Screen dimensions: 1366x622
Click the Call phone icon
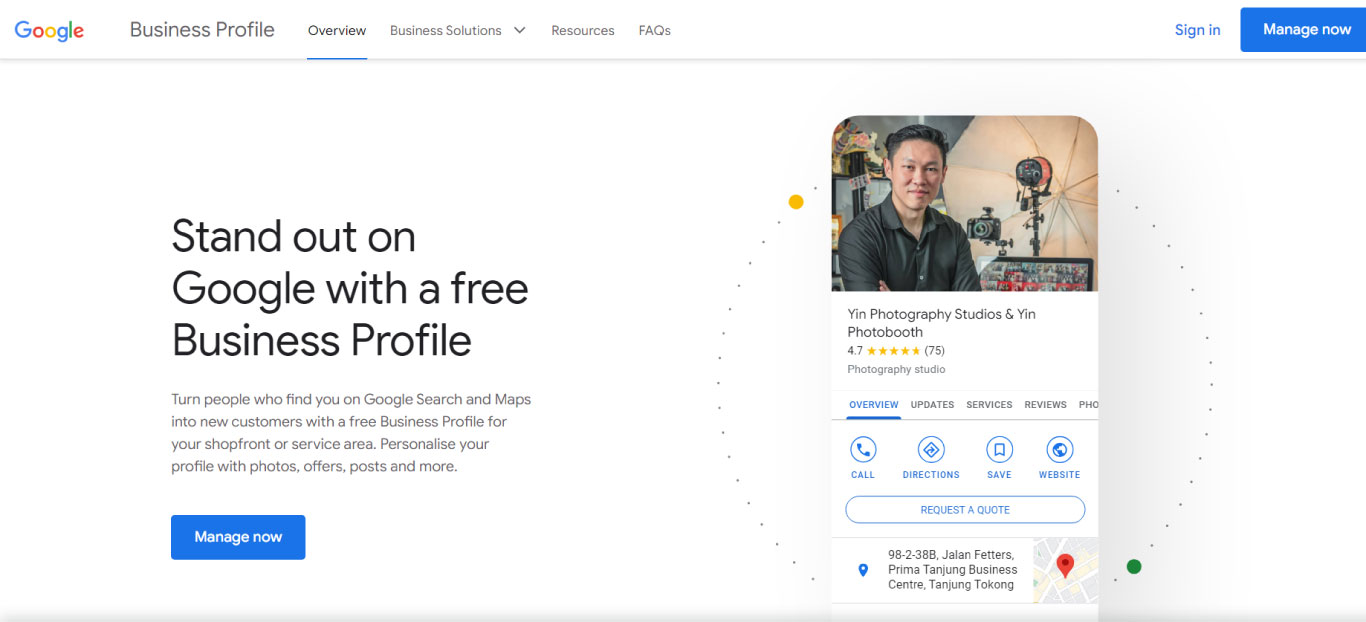coord(863,449)
